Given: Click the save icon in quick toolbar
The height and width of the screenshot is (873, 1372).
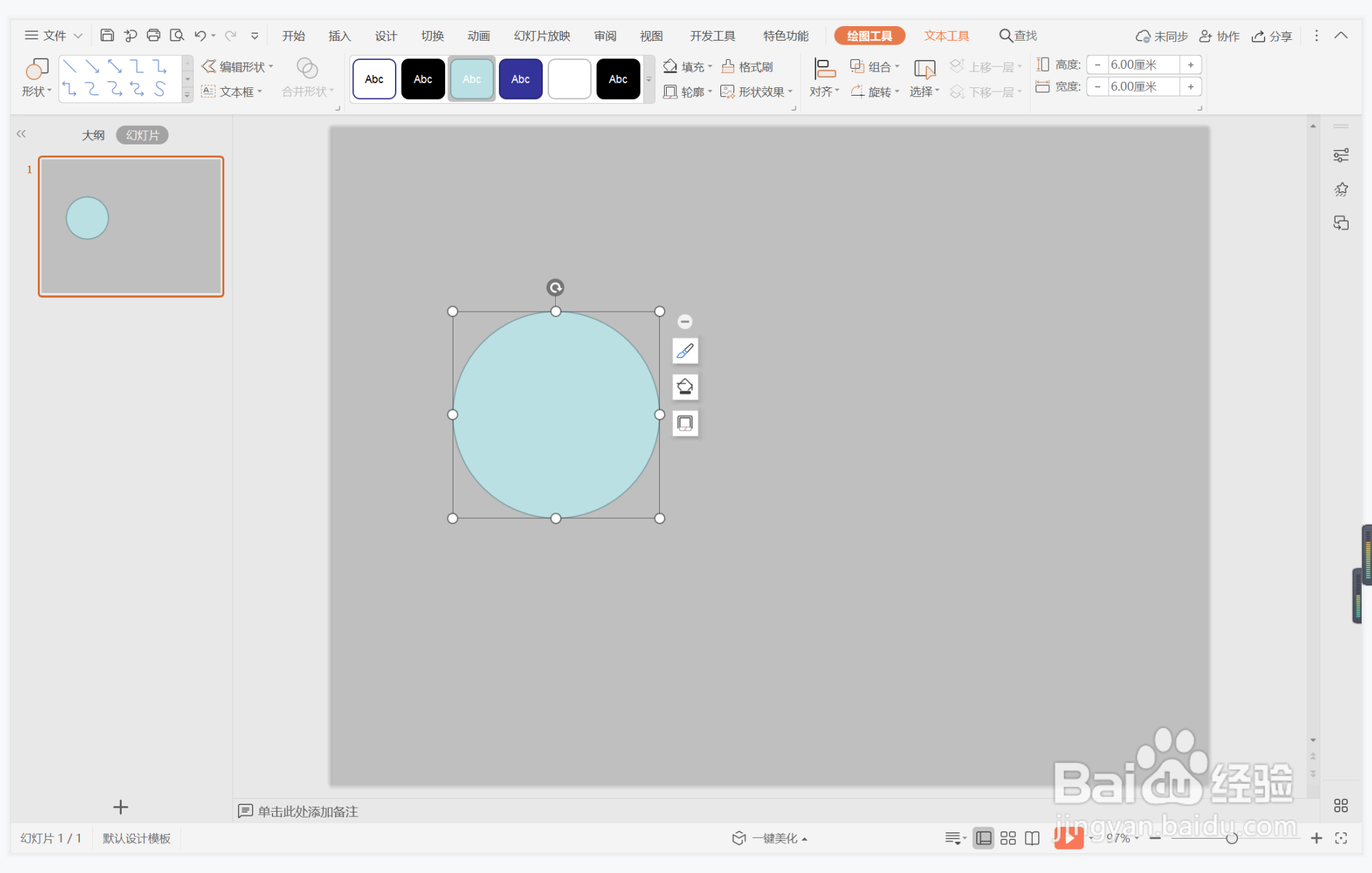Looking at the screenshot, I should tap(107, 36).
